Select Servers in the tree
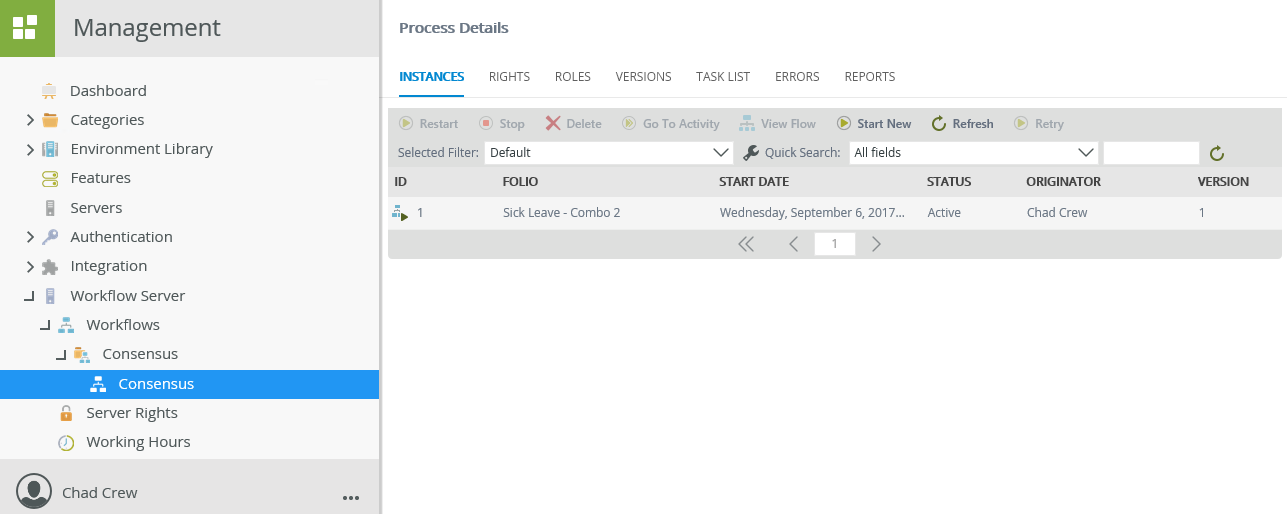Viewport: 1287px width, 514px height. pyautogui.click(x=96, y=208)
